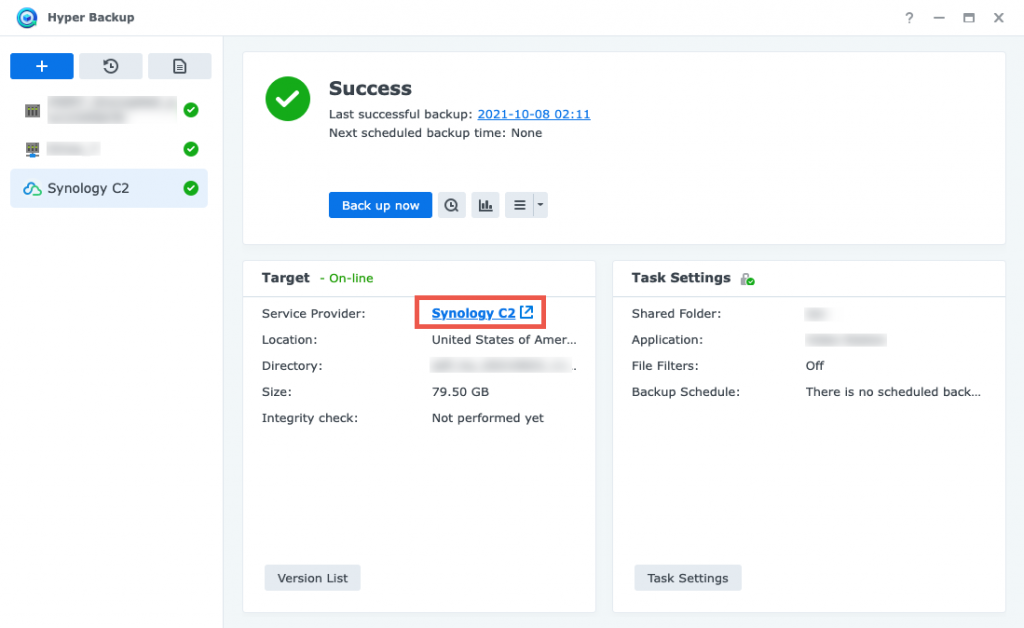Select the Synology C2 task in sidebar
Image resolution: width=1024 pixels, height=628 pixels.
click(x=109, y=188)
